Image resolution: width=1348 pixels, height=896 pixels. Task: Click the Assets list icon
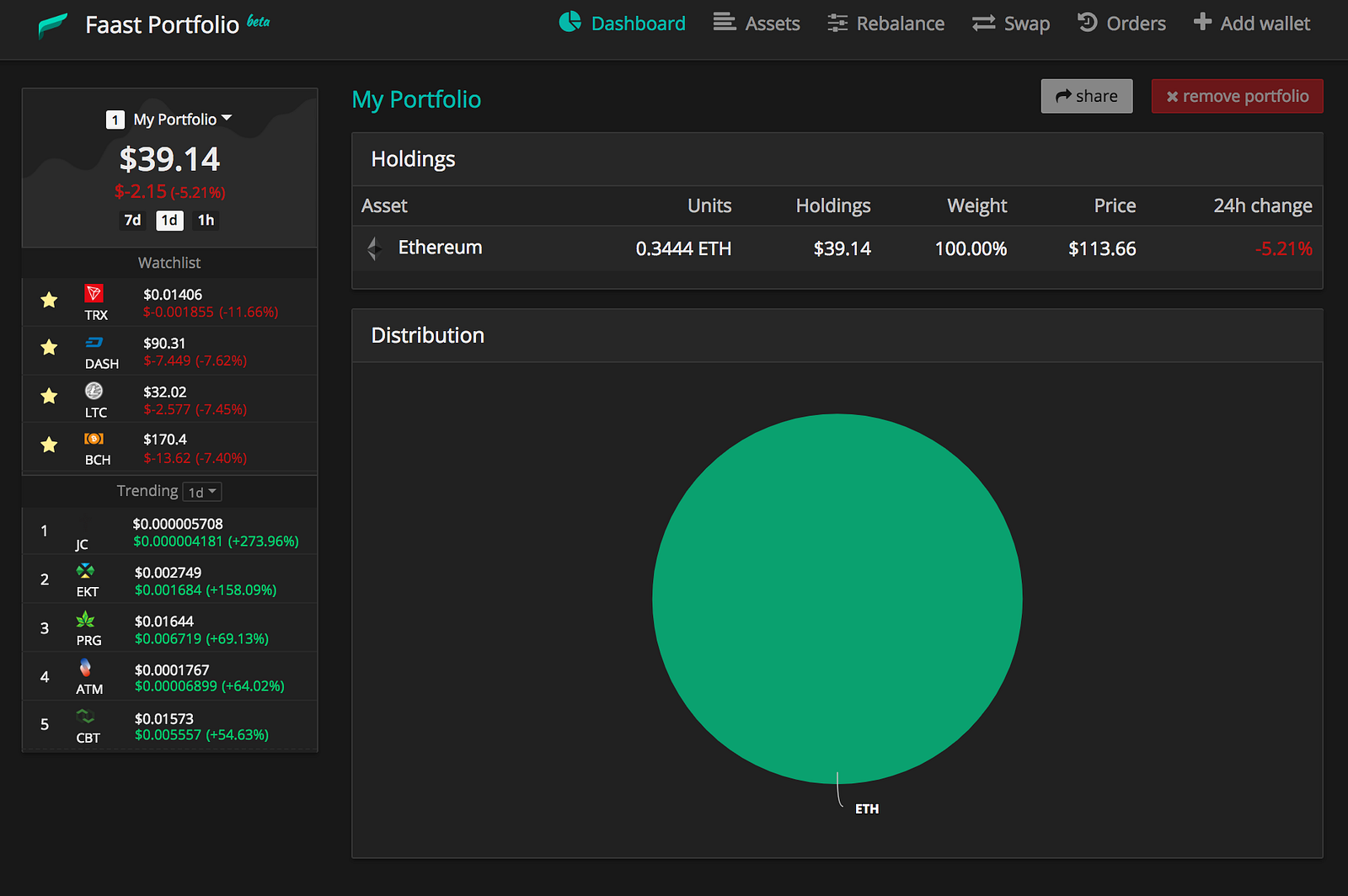[724, 22]
